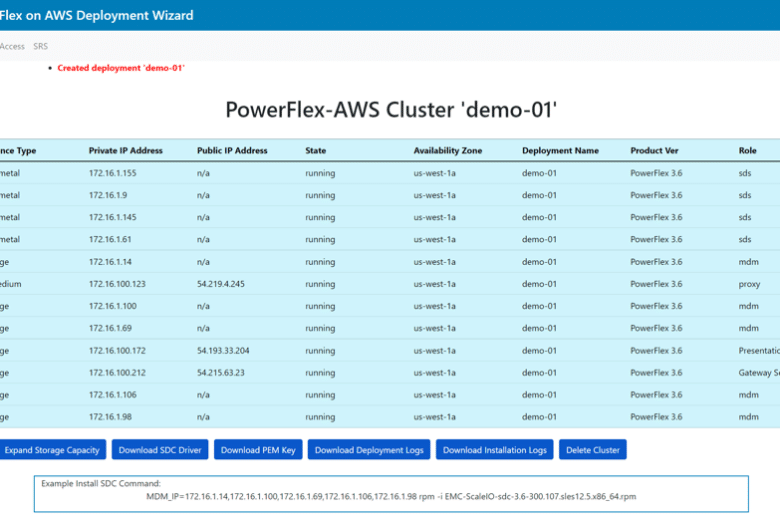780x516 pixels.
Task: Click 'PowerFlex 3.6' in 172.16.1.106 row
Action: click(x=656, y=395)
